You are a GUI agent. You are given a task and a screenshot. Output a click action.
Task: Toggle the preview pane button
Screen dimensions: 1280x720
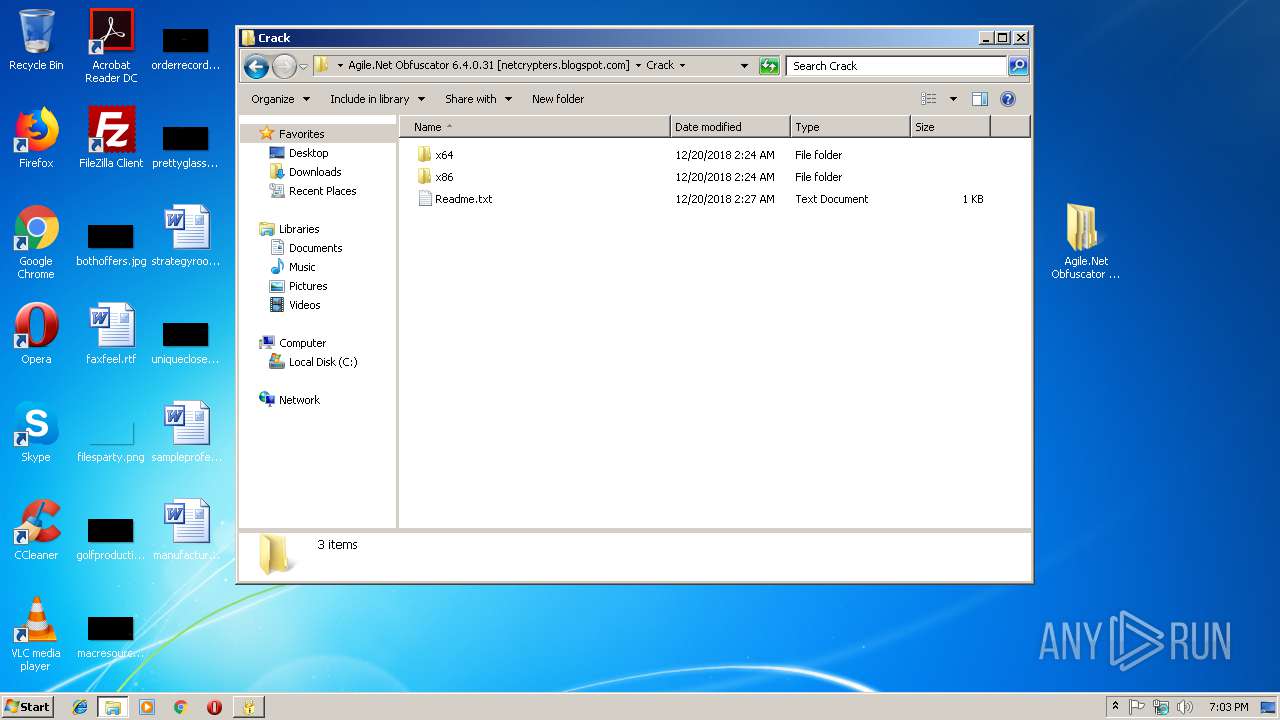click(980, 99)
